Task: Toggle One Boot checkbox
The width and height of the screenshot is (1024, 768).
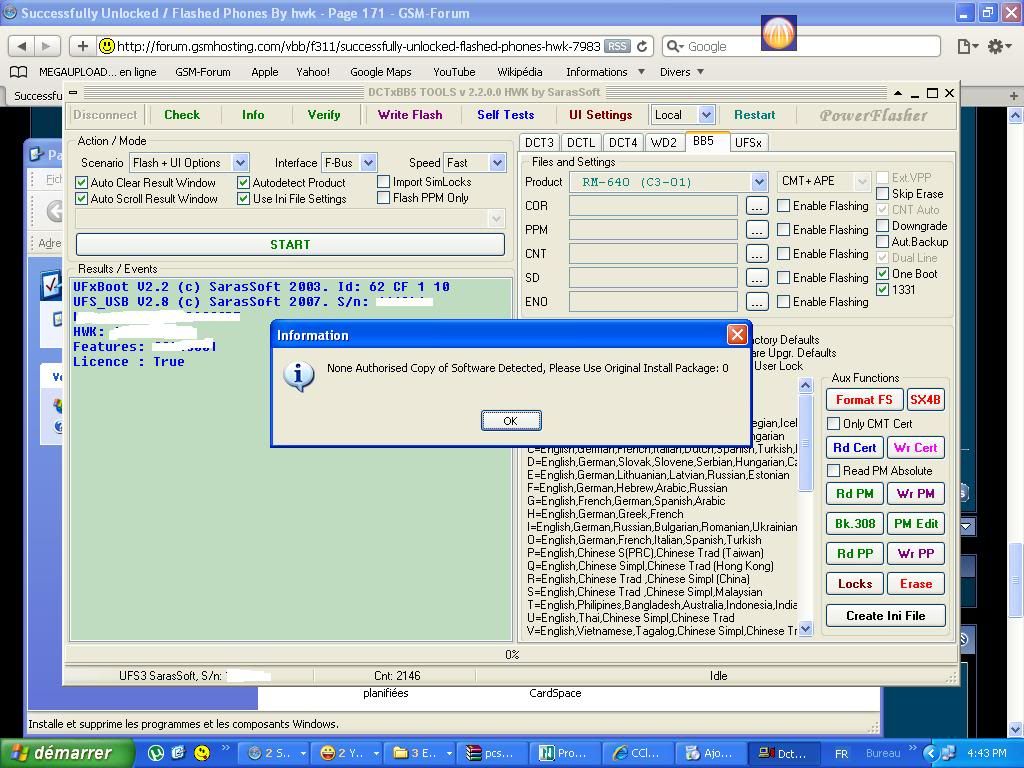Action: point(882,274)
